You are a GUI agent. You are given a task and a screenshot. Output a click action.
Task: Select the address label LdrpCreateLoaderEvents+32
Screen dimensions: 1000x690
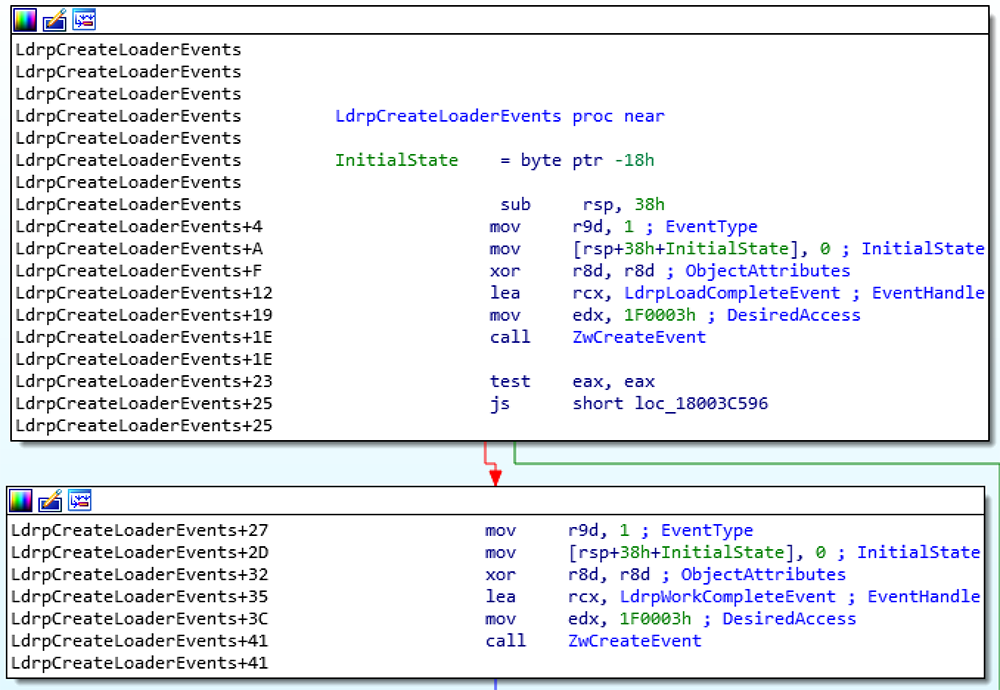[140, 575]
